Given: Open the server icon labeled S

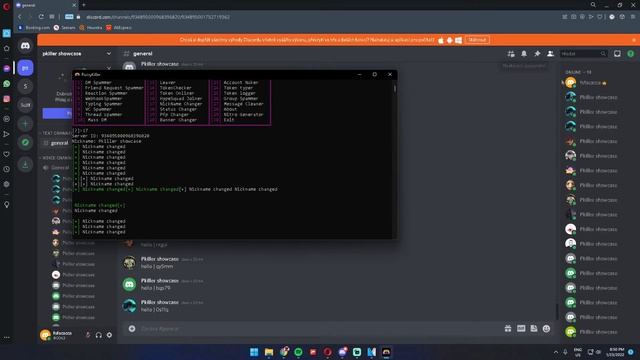Looking at the screenshot, I should [25, 86].
